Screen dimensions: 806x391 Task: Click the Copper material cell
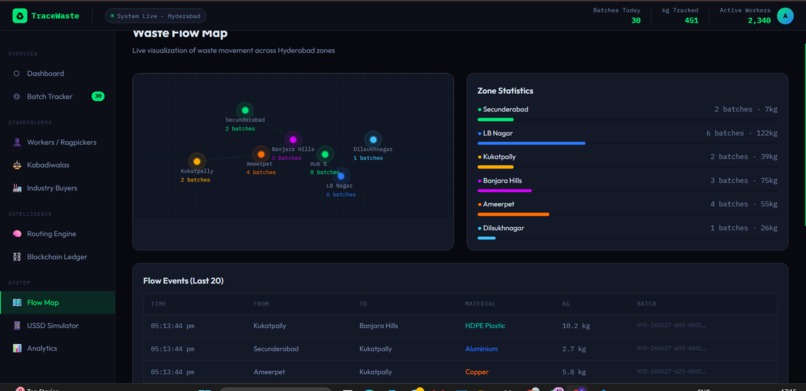[x=477, y=372]
